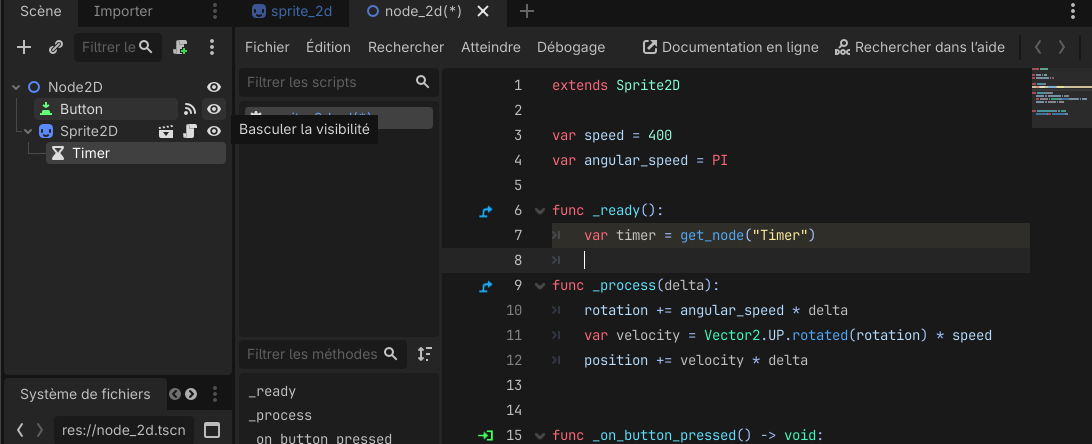1092x444 pixels.
Task: Open the Débogage menu
Action: [571, 47]
